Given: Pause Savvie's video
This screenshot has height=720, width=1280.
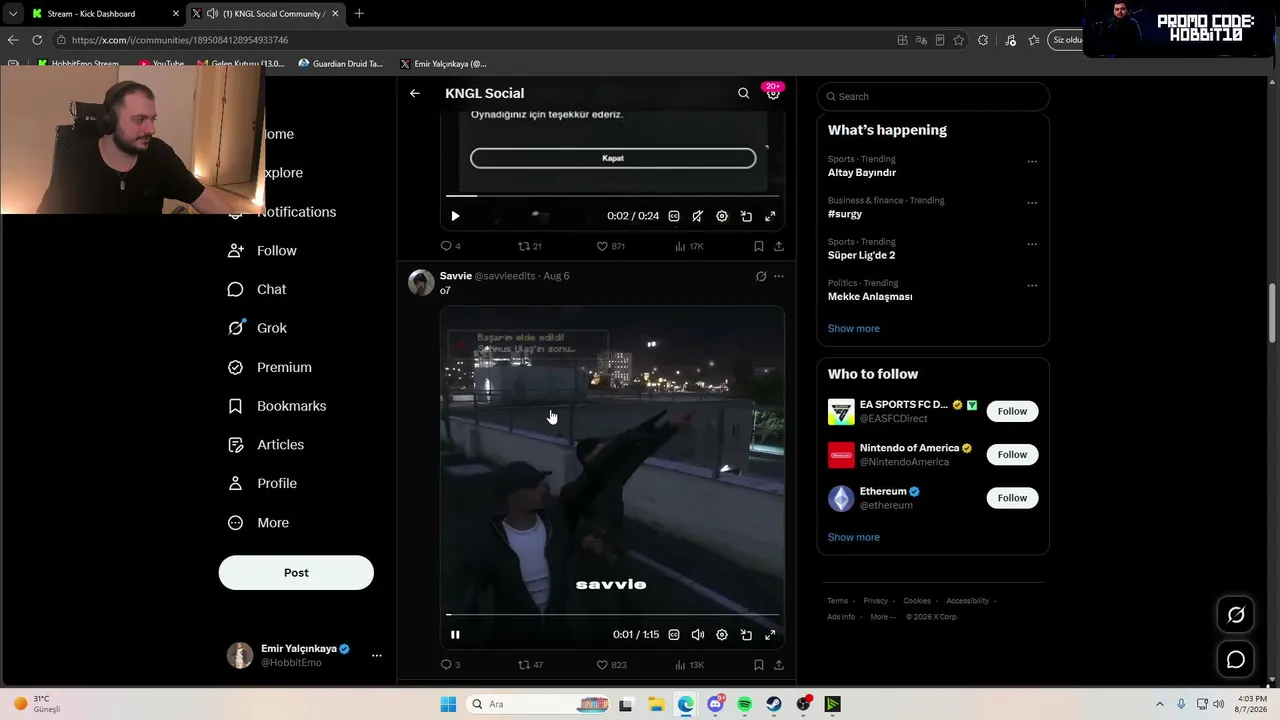Looking at the screenshot, I should 455,634.
